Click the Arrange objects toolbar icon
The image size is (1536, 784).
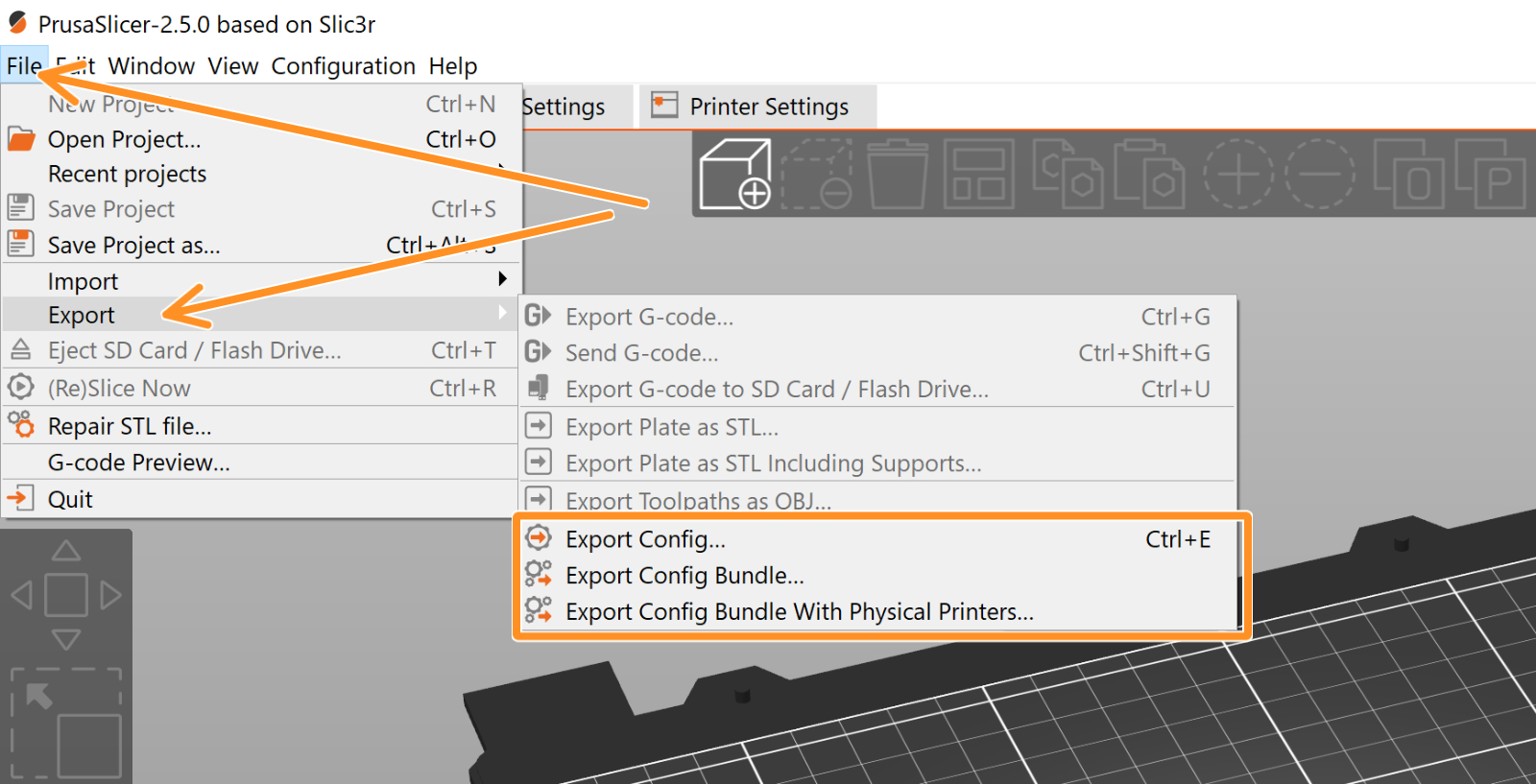point(978,174)
